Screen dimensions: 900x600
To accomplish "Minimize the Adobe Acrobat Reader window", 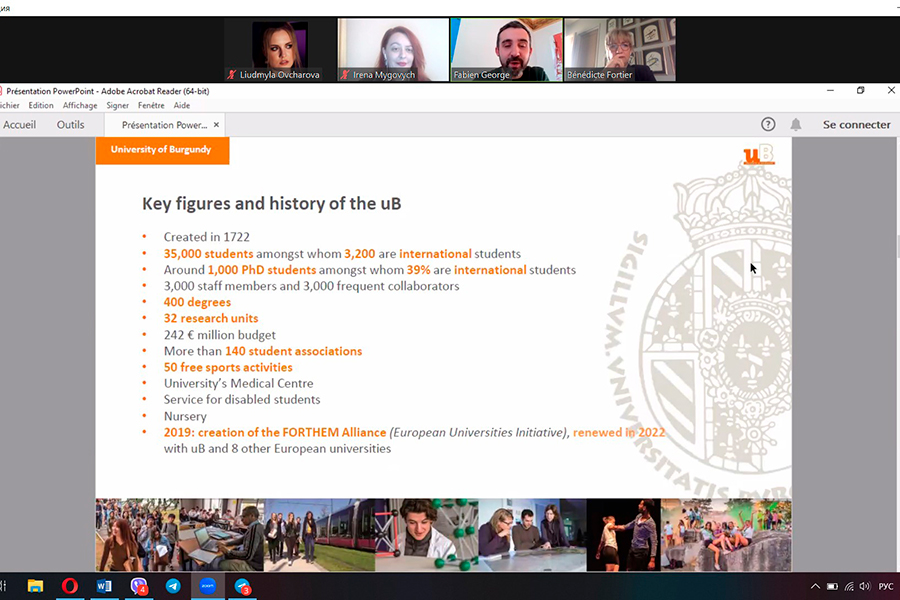I will point(830,91).
